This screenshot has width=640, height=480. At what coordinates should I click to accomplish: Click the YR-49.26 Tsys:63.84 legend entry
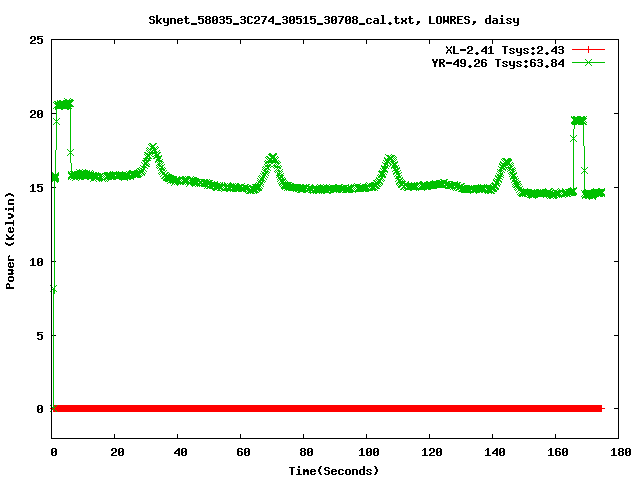(x=498, y=63)
